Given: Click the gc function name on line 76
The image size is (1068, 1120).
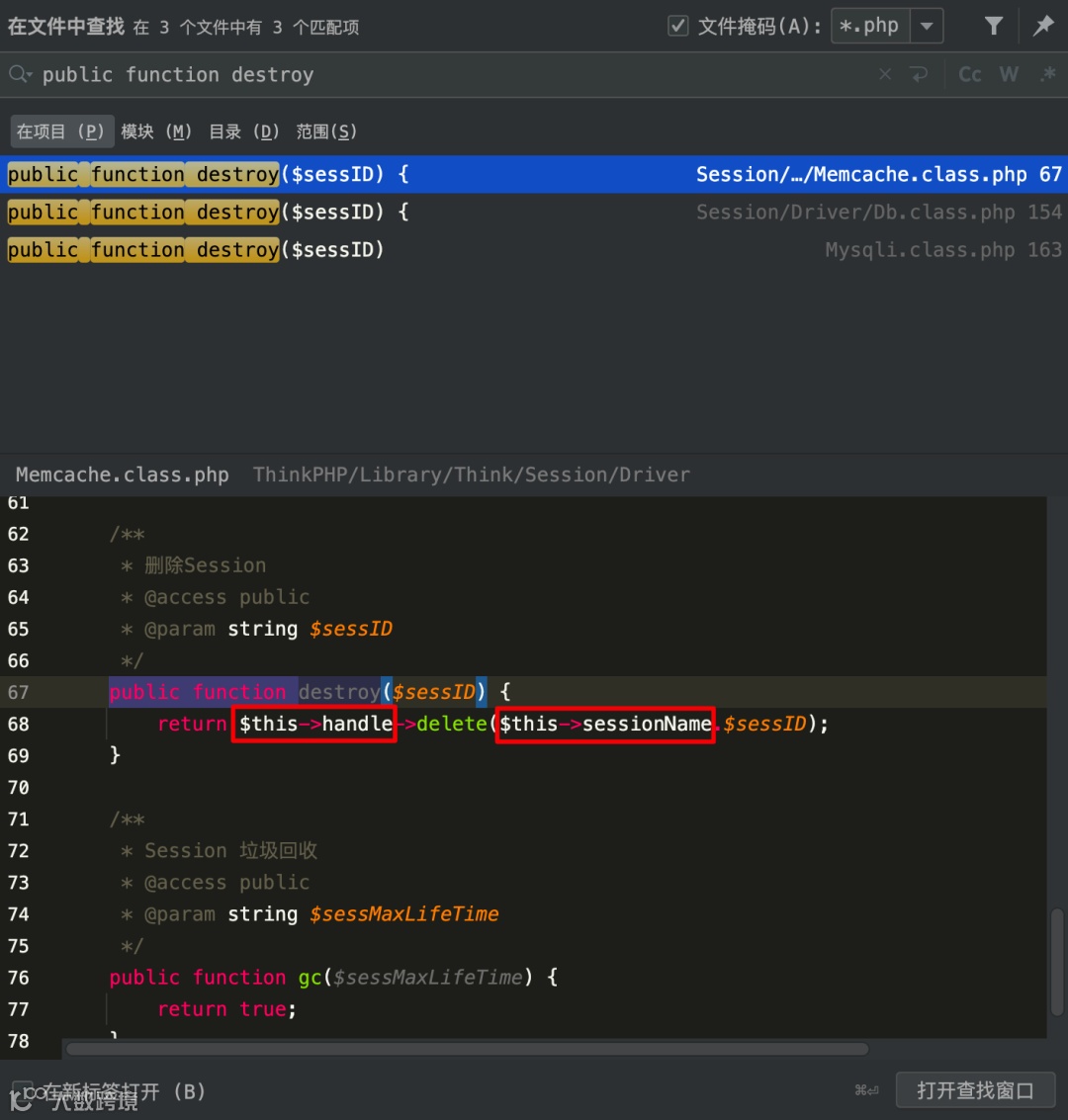Looking at the screenshot, I should (x=311, y=977).
